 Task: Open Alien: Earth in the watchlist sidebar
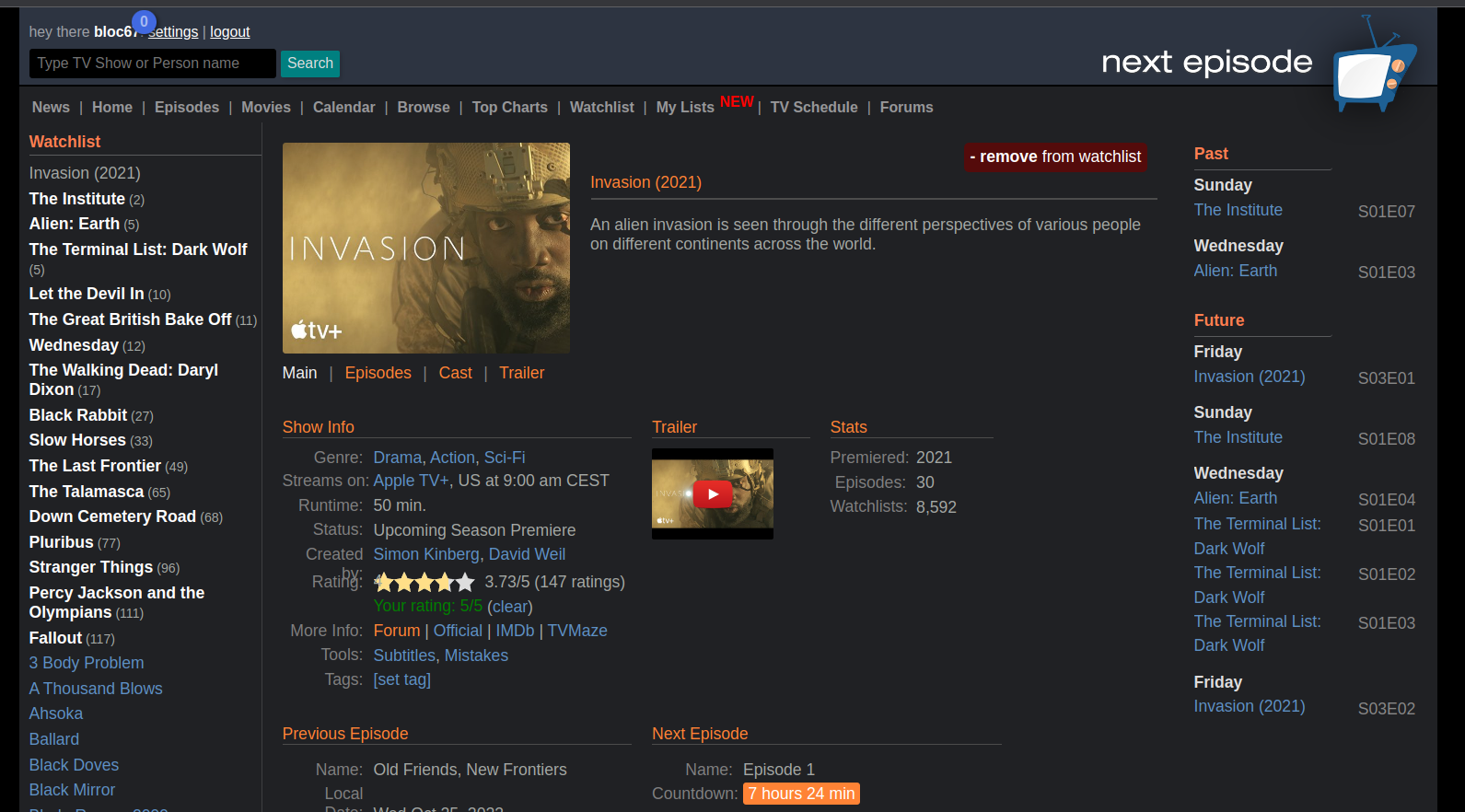[75, 224]
